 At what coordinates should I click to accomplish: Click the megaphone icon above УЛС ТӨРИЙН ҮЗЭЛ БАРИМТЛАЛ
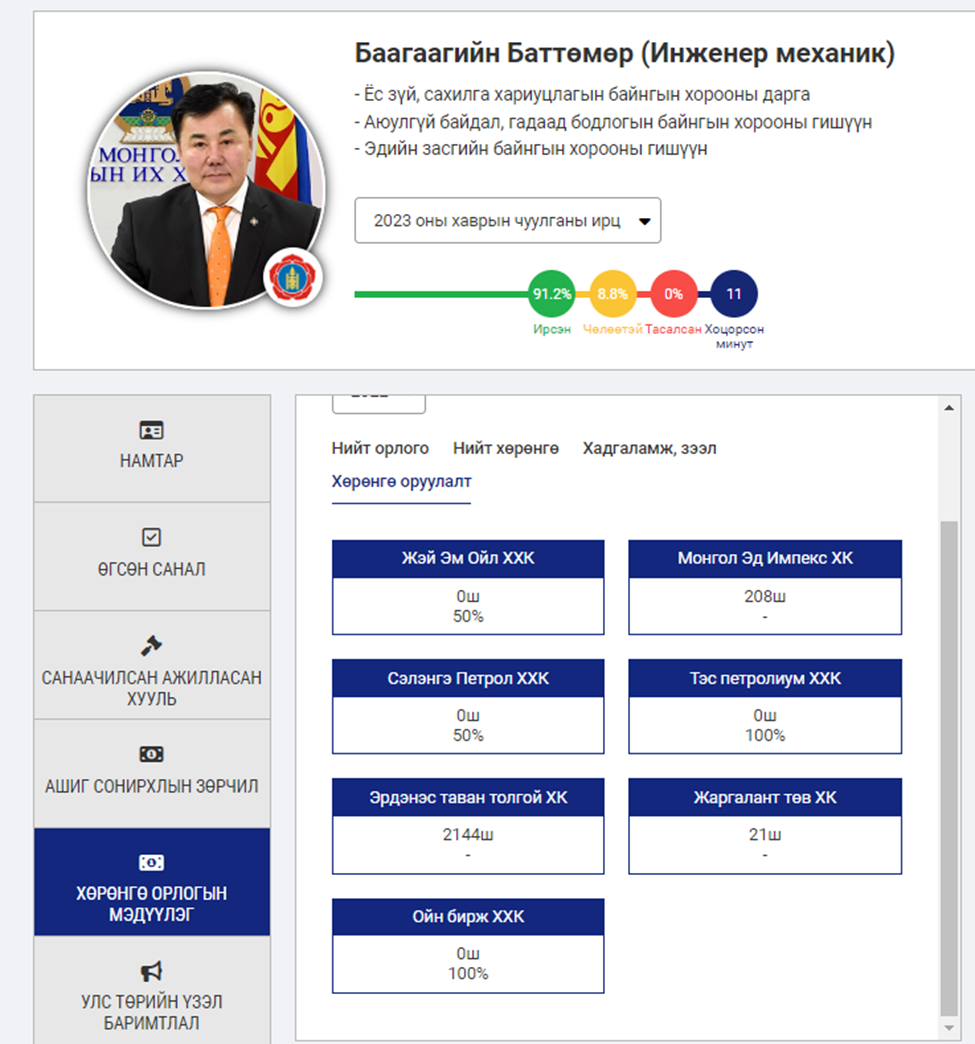(151, 971)
